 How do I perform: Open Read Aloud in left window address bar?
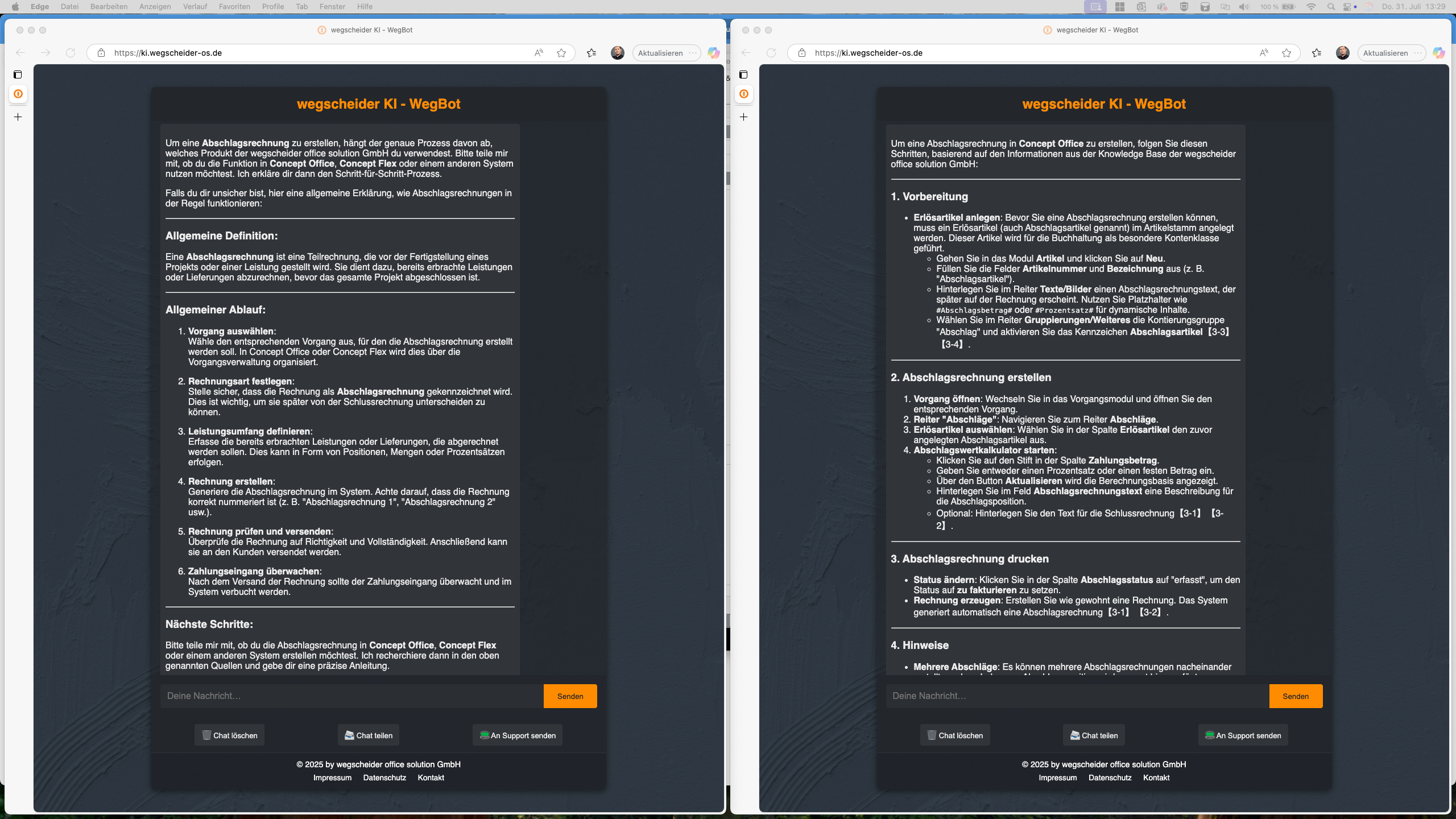539,53
